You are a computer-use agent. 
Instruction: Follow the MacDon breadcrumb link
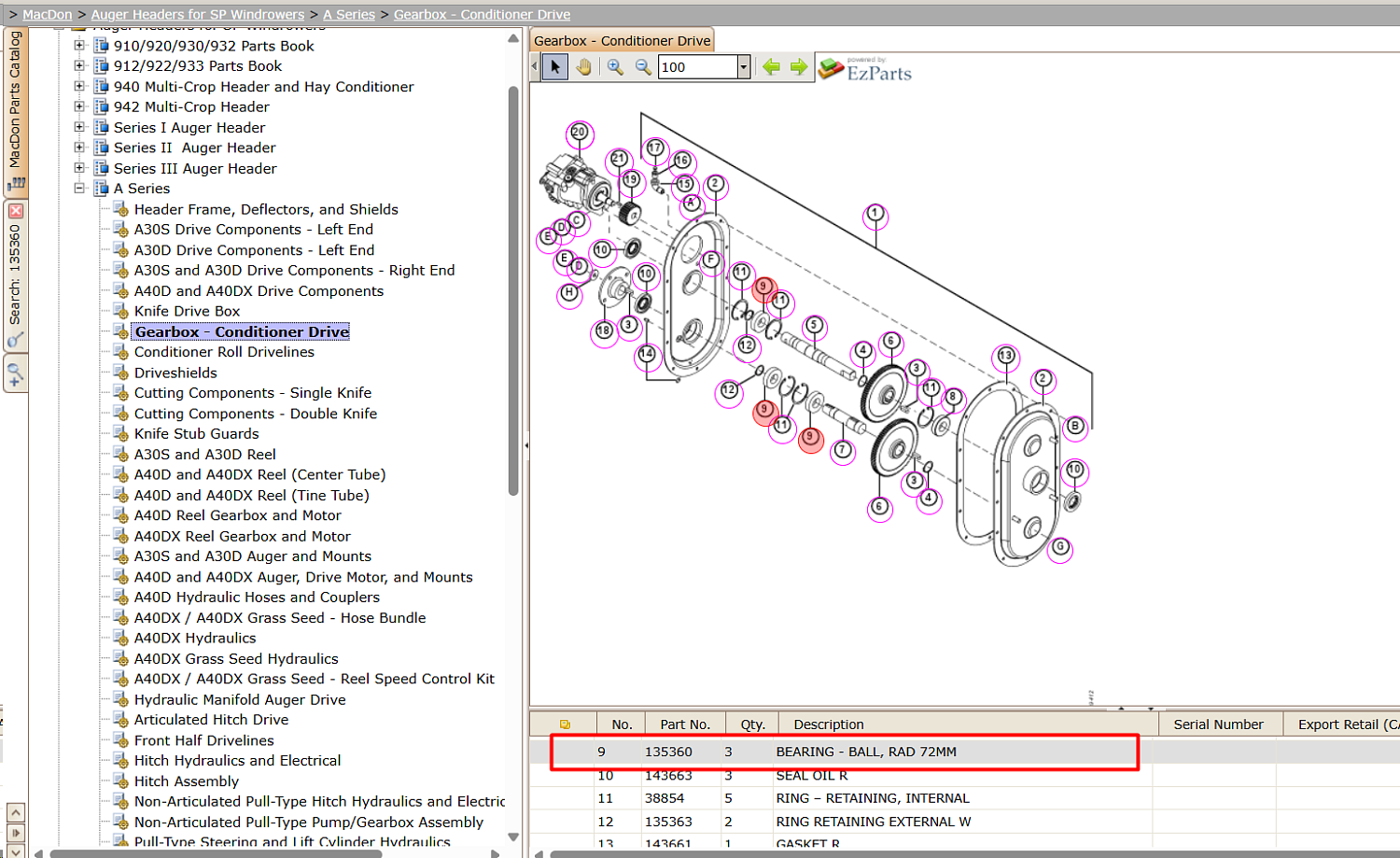(47, 15)
